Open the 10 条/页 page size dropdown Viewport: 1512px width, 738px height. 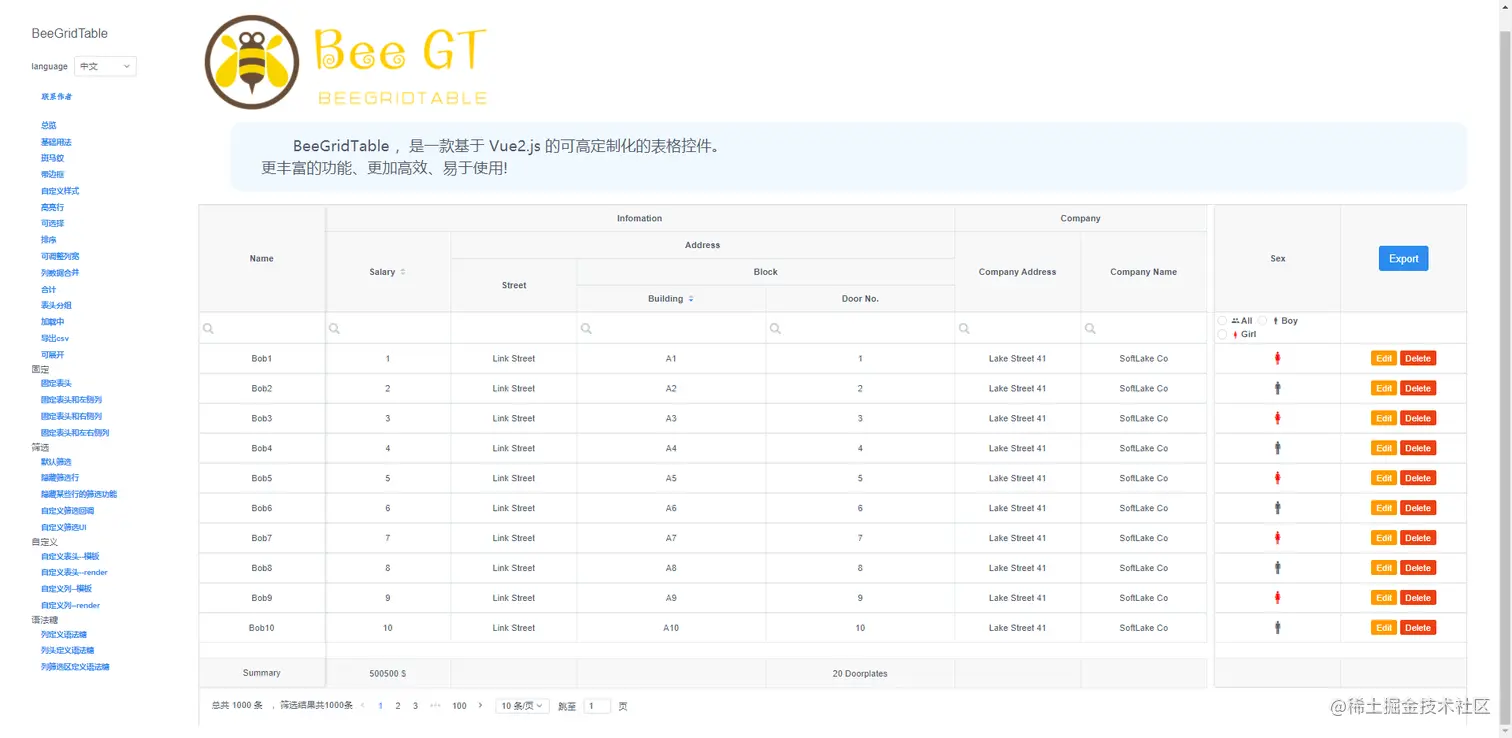click(x=522, y=706)
